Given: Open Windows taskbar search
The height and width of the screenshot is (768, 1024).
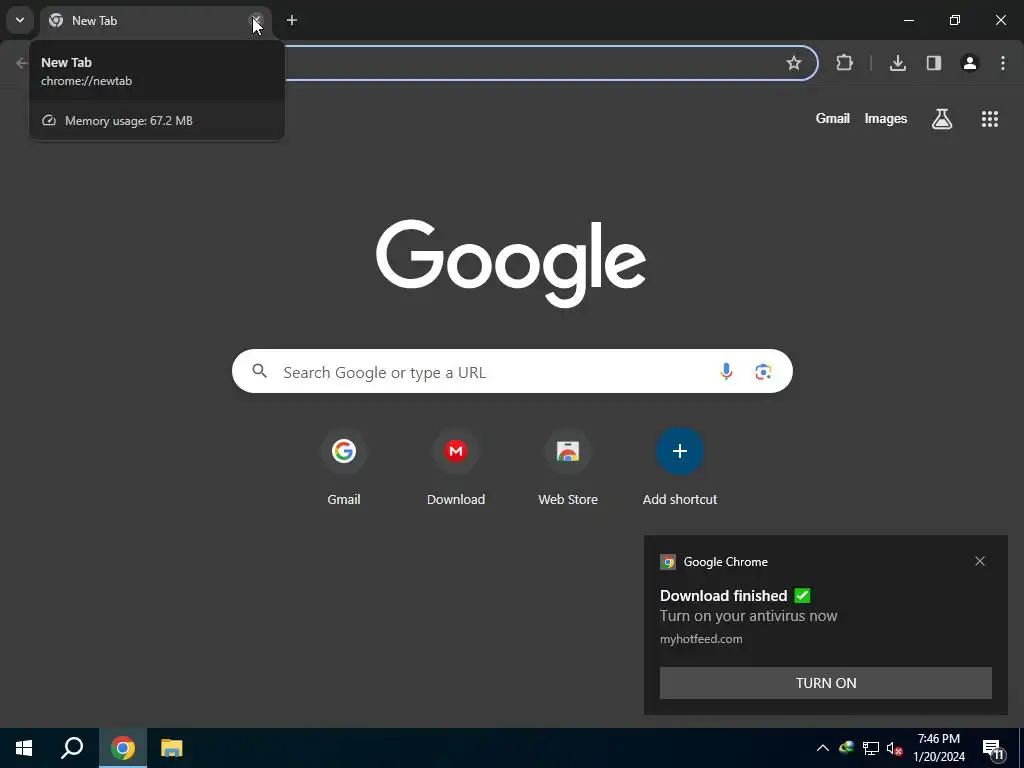Looking at the screenshot, I should click(x=72, y=748).
